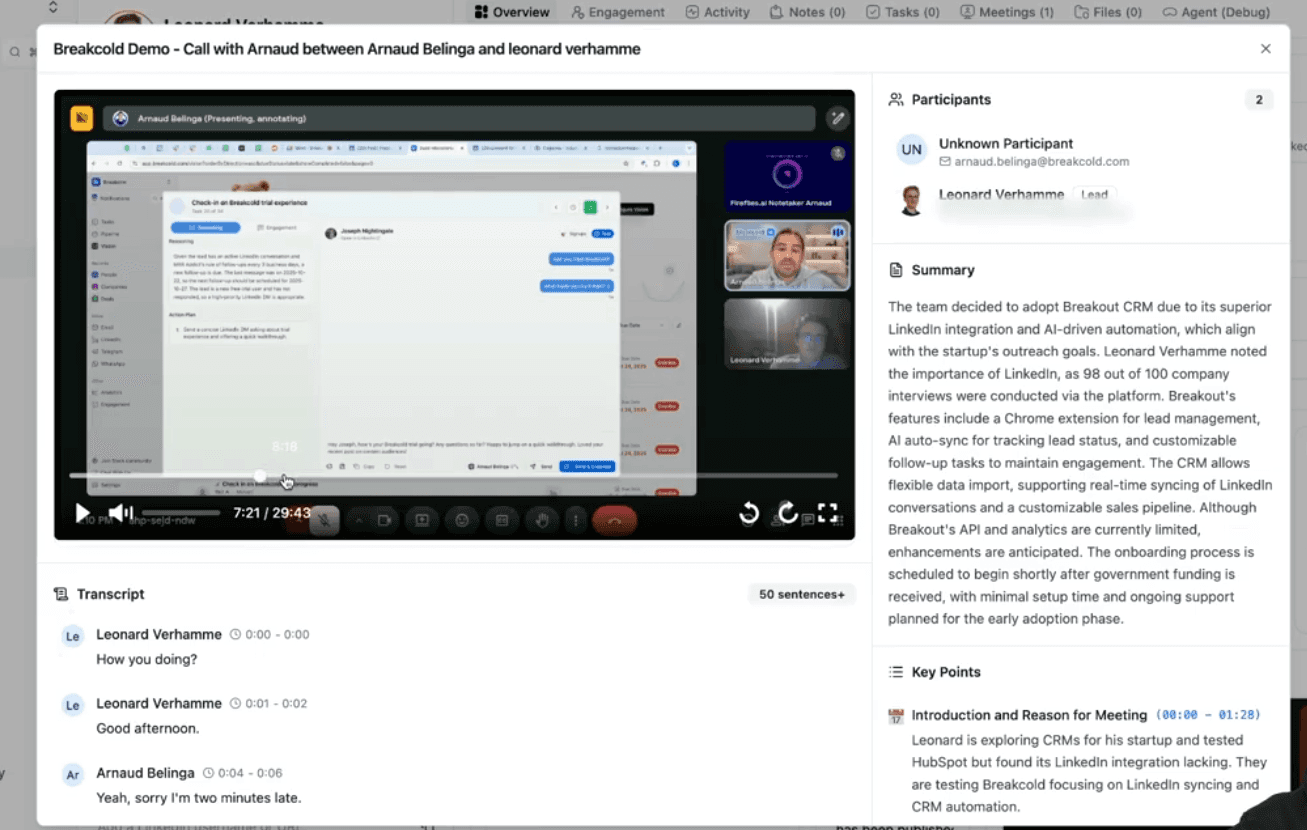Jump to the 00:00 – 01:28 timestamp
The image size is (1307, 830).
pos(1208,715)
